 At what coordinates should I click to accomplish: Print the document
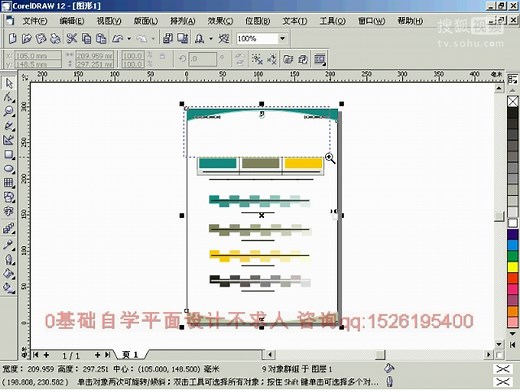click(x=55, y=39)
